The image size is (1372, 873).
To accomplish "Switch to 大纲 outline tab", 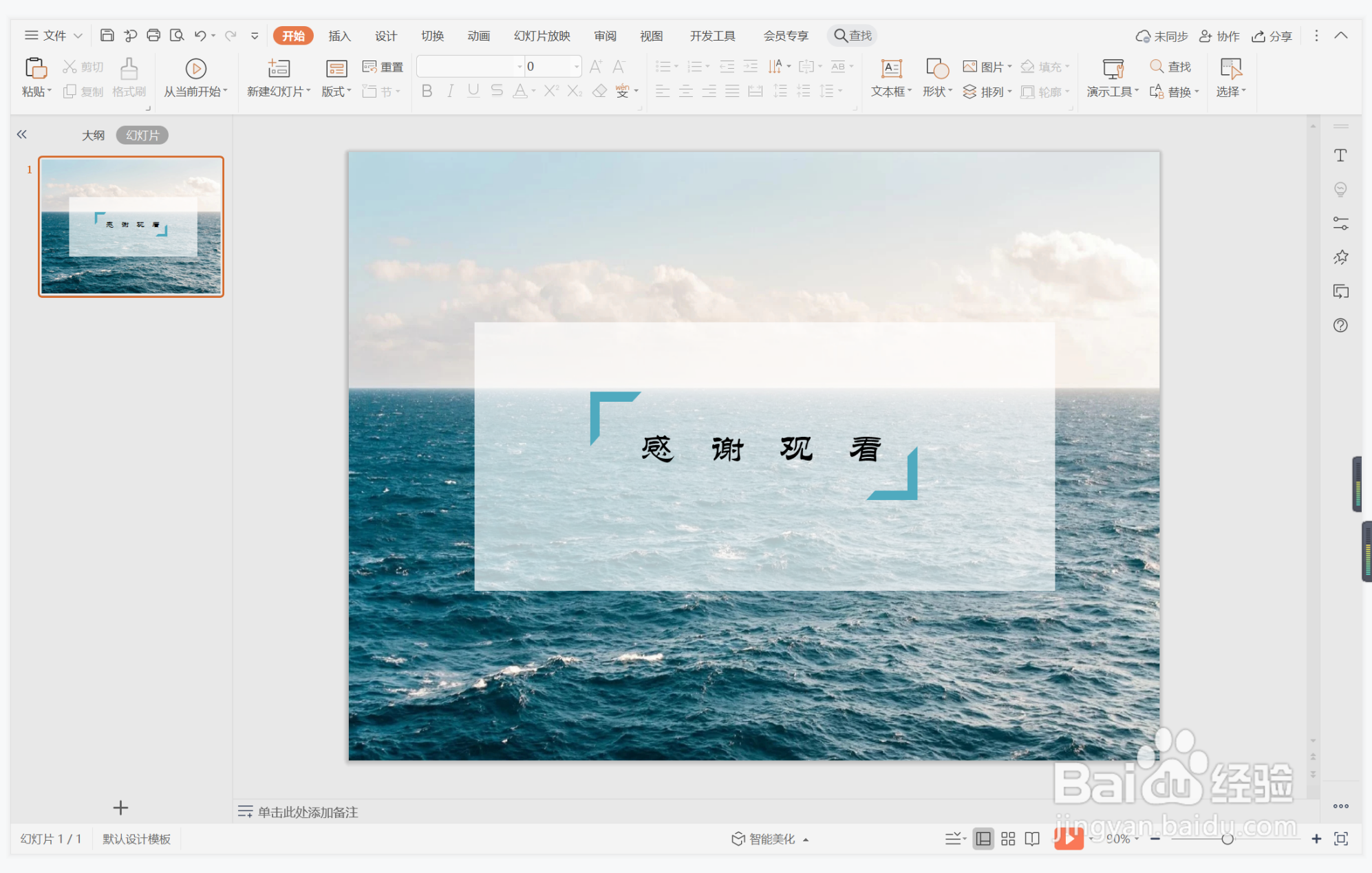I will [x=93, y=135].
